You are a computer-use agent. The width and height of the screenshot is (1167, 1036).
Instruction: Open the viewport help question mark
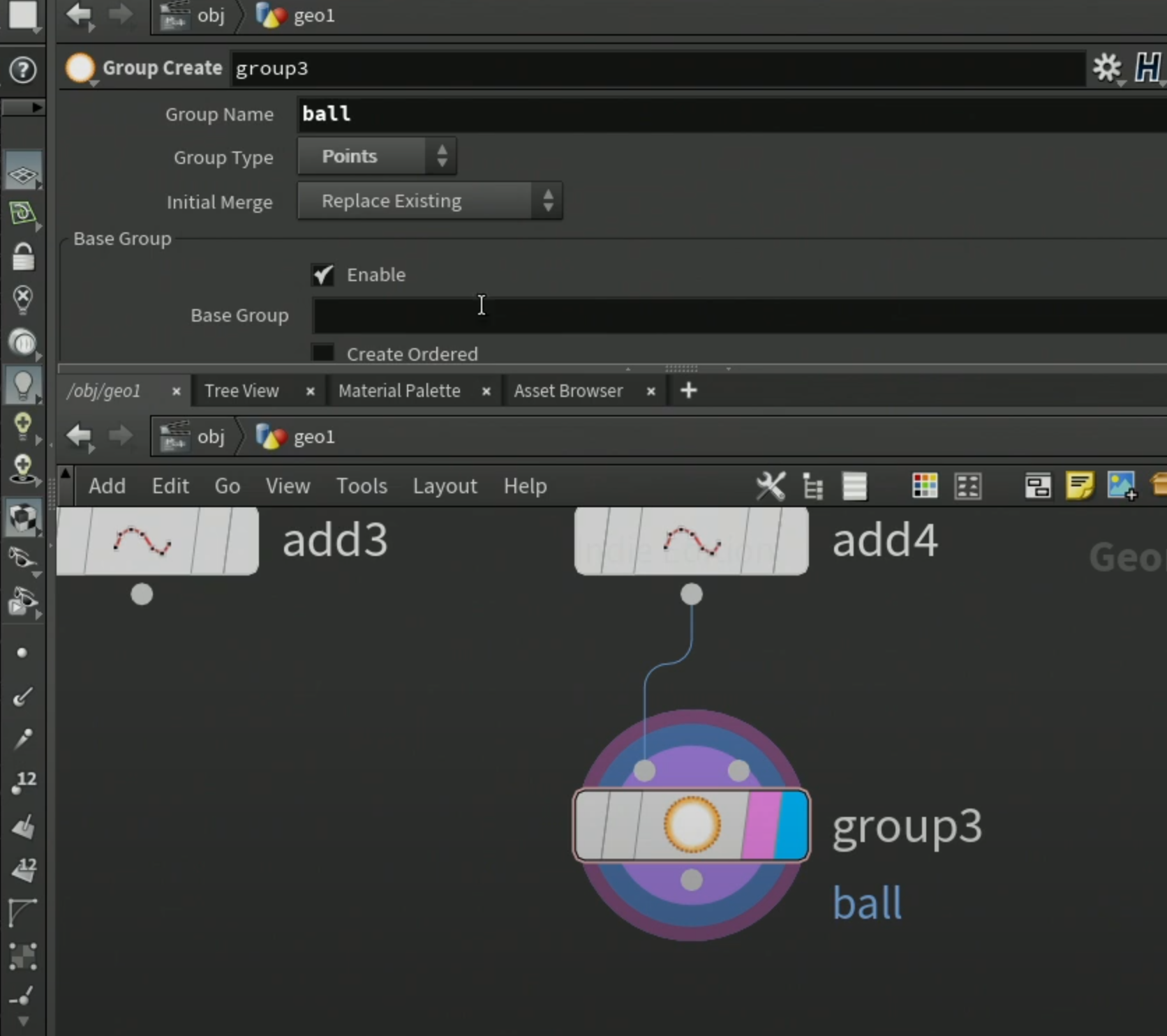[x=22, y=70]
